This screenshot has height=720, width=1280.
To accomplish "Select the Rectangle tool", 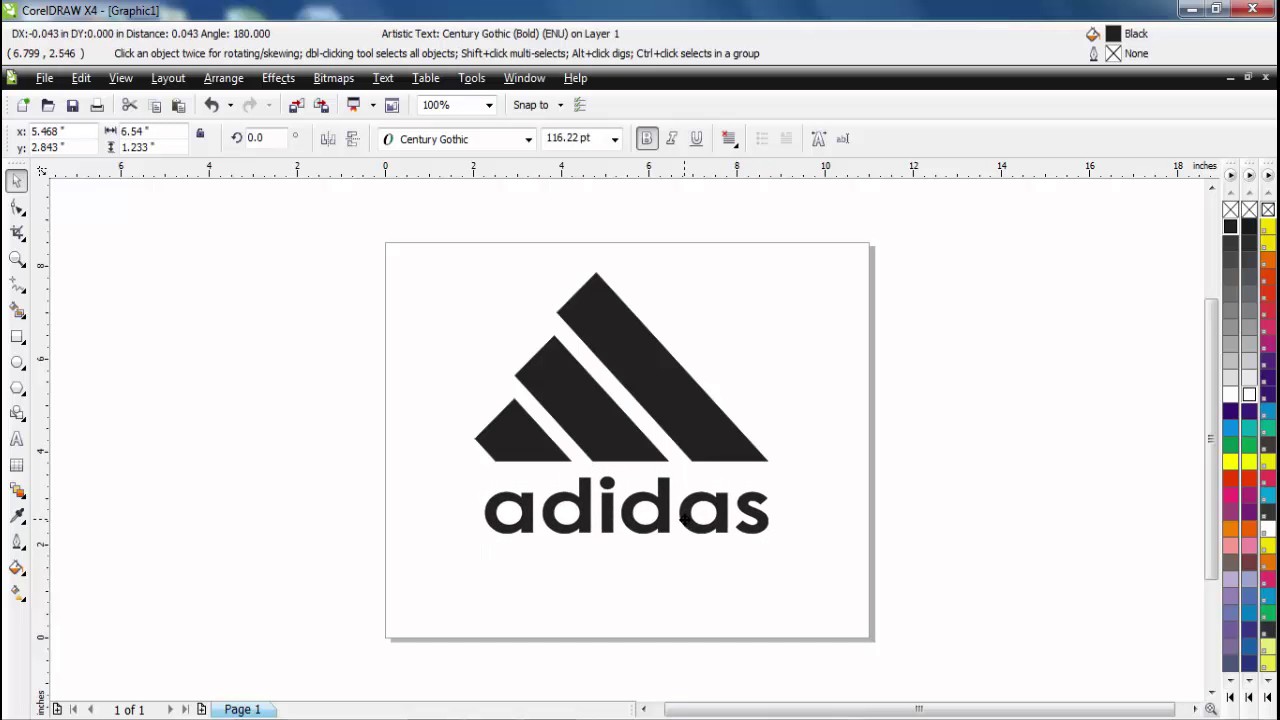I will coord(17,337).
